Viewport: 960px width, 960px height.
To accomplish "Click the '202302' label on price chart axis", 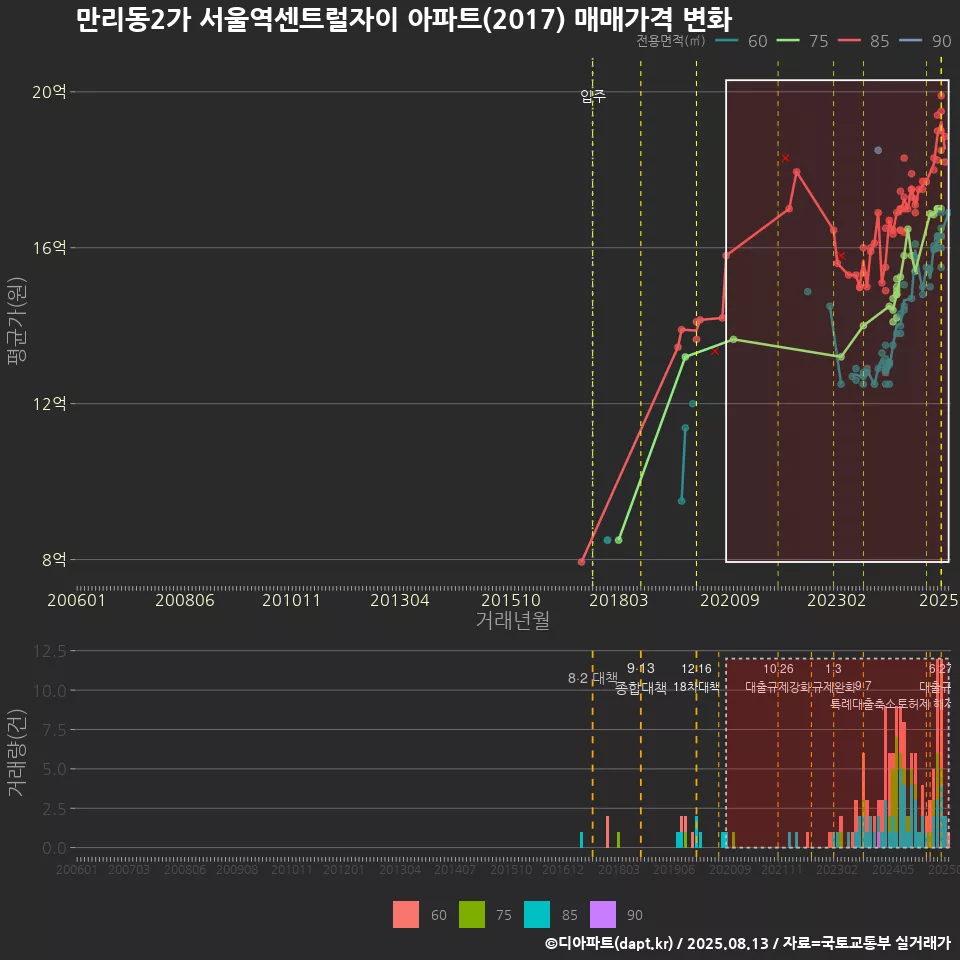I will (836, 600).
